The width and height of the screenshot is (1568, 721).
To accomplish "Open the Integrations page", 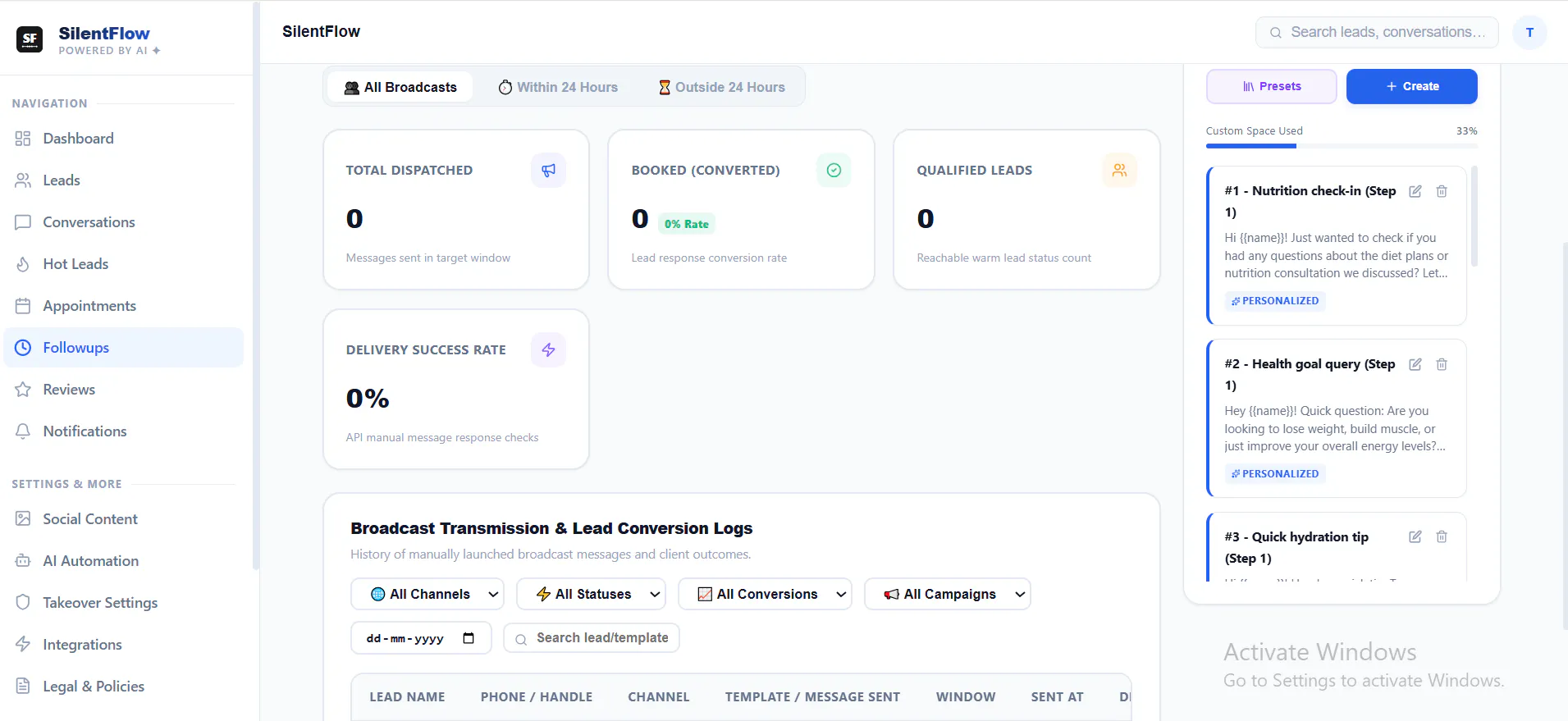I will tap(124, 645).
